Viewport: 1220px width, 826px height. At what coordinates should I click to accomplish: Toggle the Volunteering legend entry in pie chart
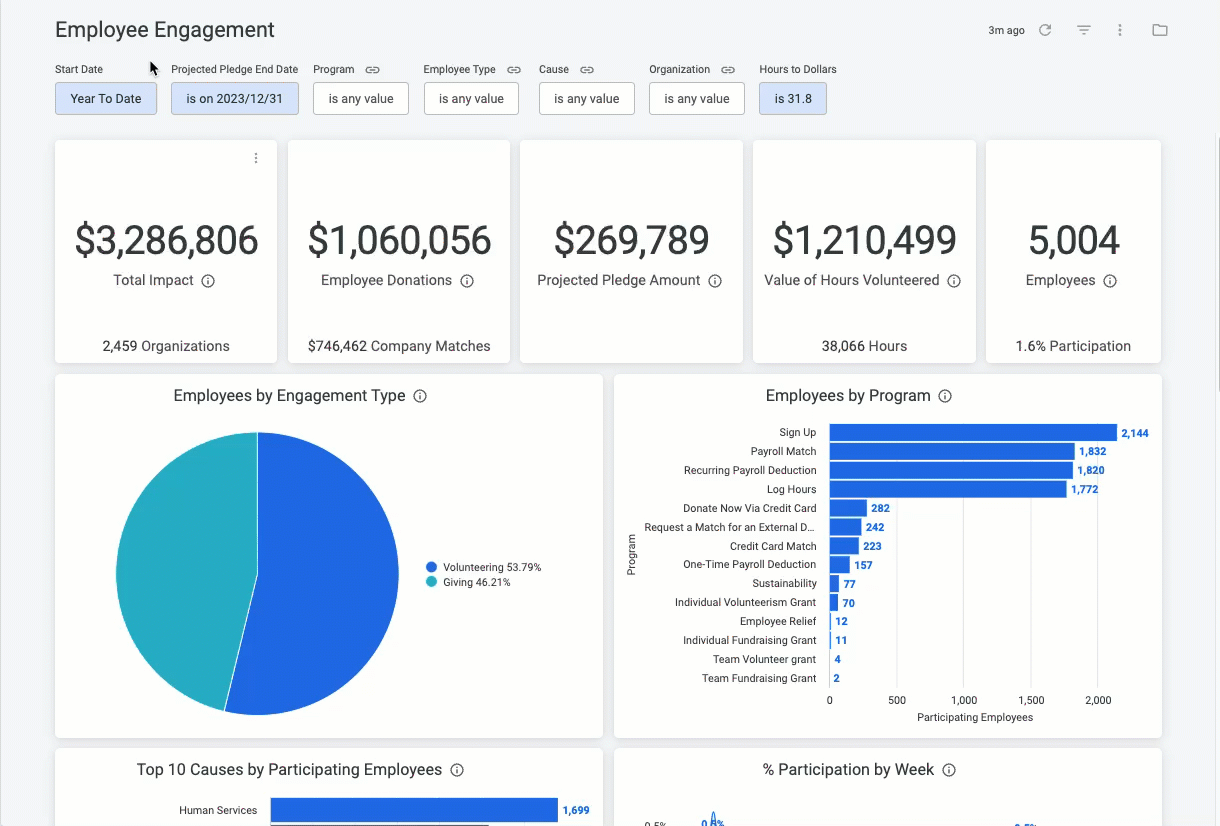pos(483,567)
